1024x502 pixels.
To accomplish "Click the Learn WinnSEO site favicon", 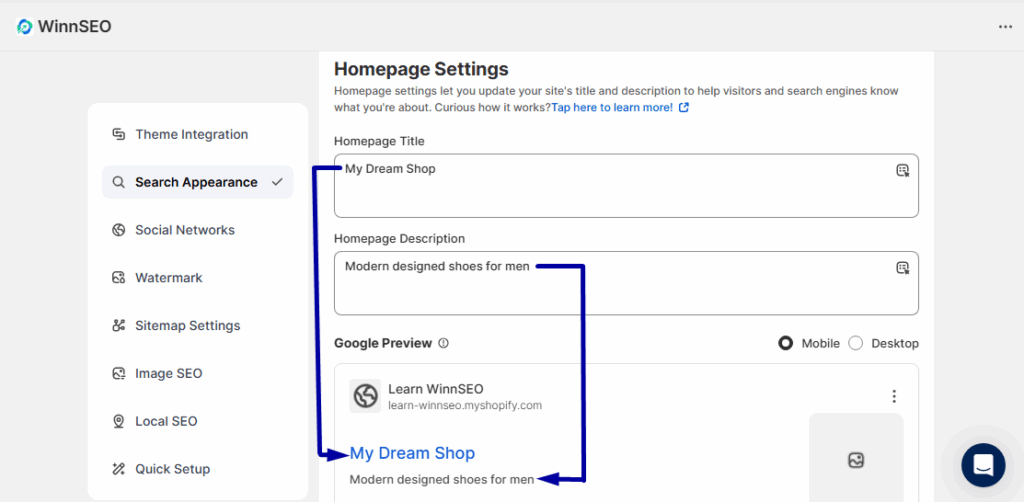I will click(365, 396).
